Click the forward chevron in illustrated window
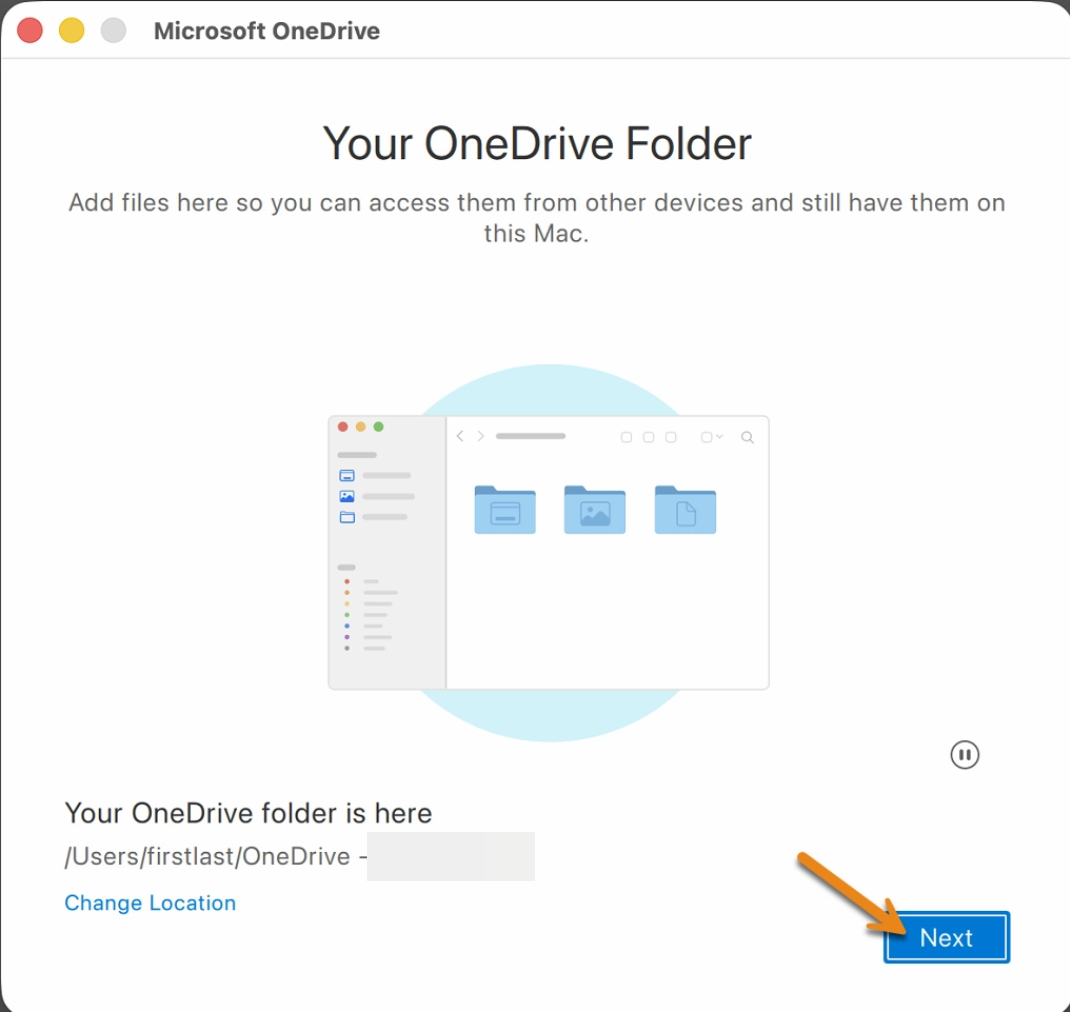Viewport: 1070px width, 1013px height. (480, 436)
